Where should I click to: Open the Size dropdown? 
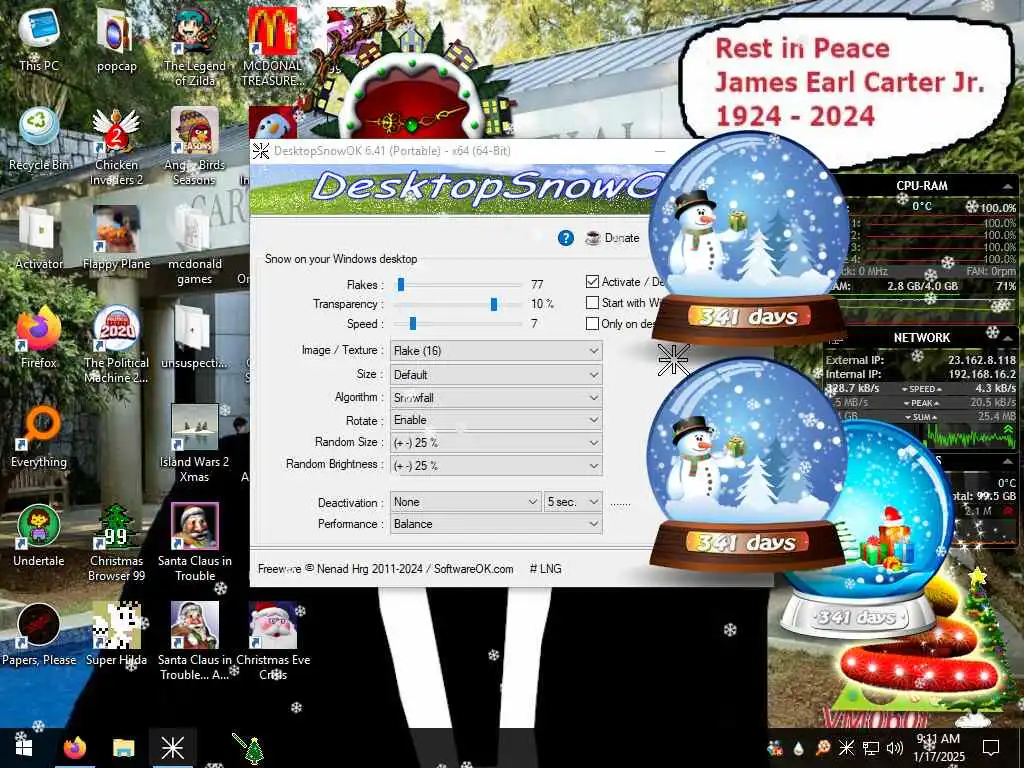coord(496,375)
